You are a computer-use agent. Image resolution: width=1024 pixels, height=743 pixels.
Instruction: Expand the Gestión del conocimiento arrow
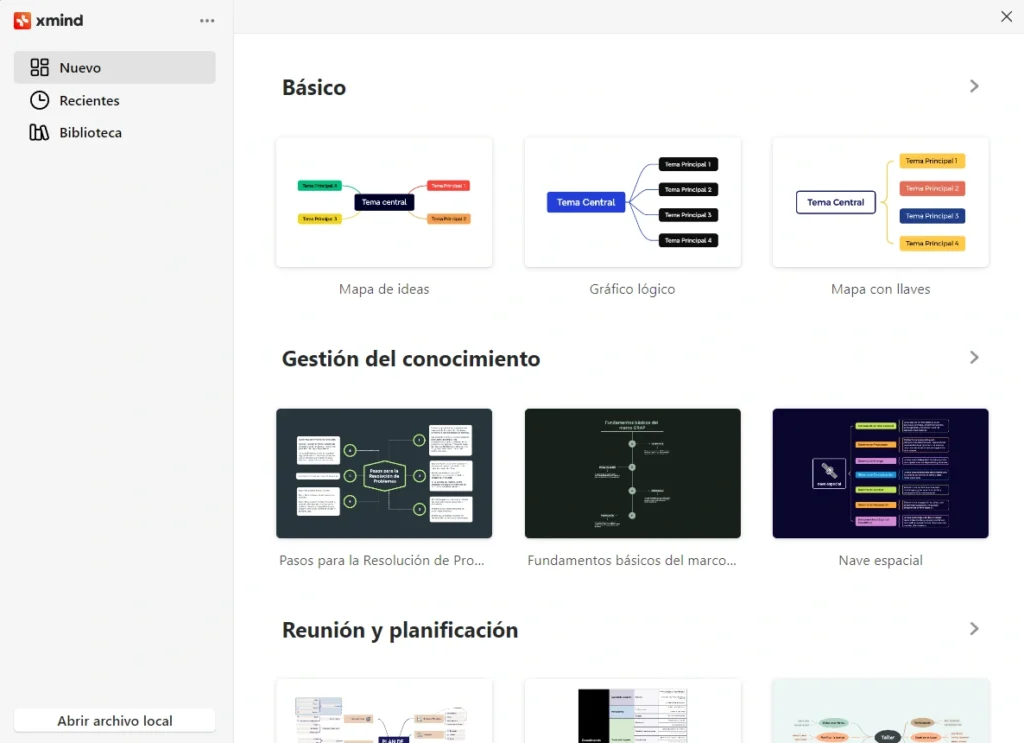click(974, 358)
